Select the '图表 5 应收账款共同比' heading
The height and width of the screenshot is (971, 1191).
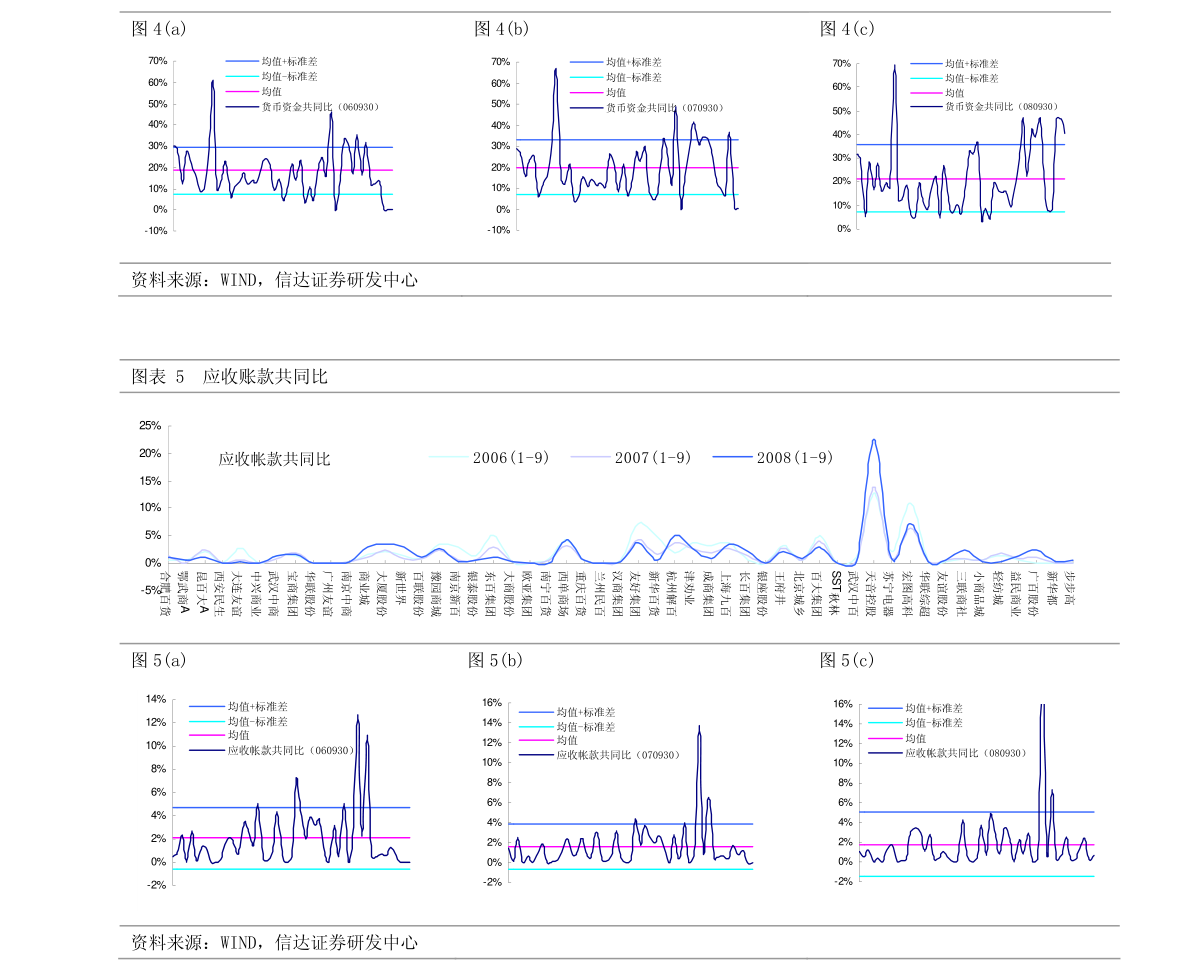click(229, 376)
